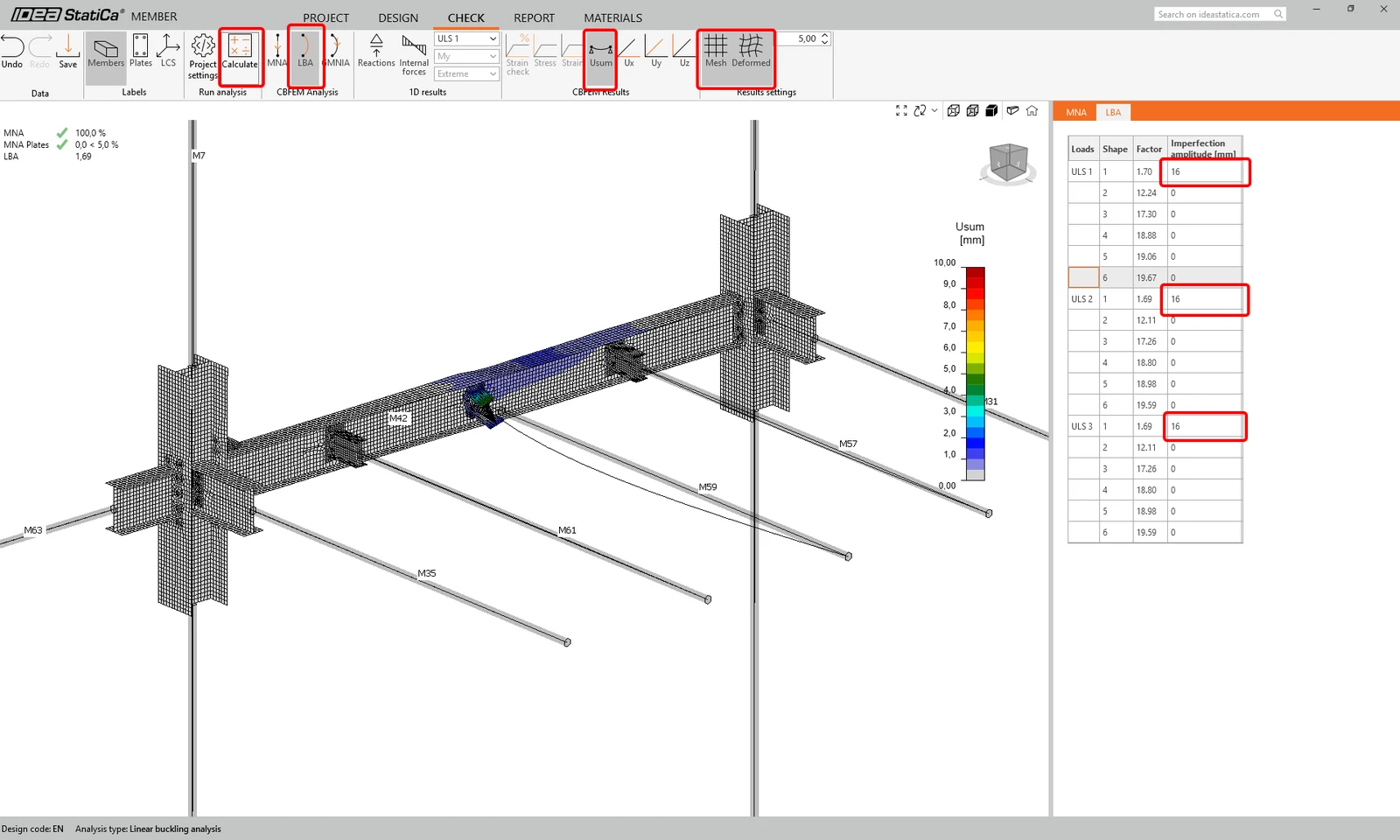Viewport: 1400px width, 840px height.
Task: Toggle Deformed shape display
Action: coord(751,51)
